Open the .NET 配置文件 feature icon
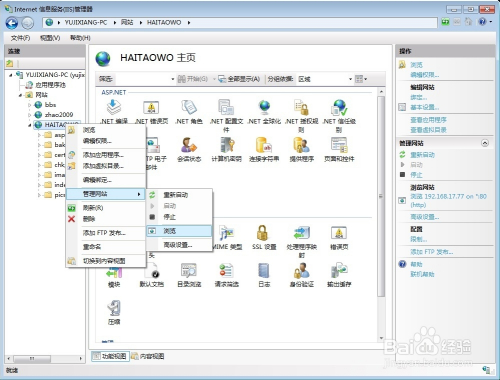 [x=226, y=107]
